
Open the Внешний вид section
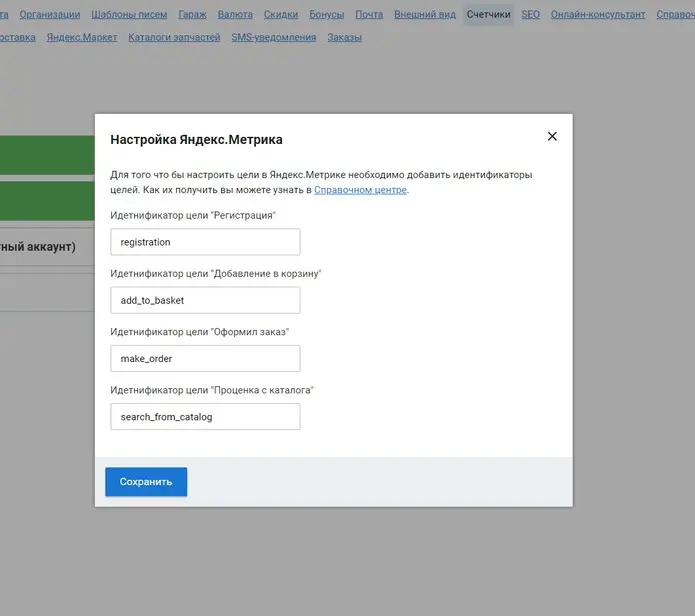click(x=425, y=15)
